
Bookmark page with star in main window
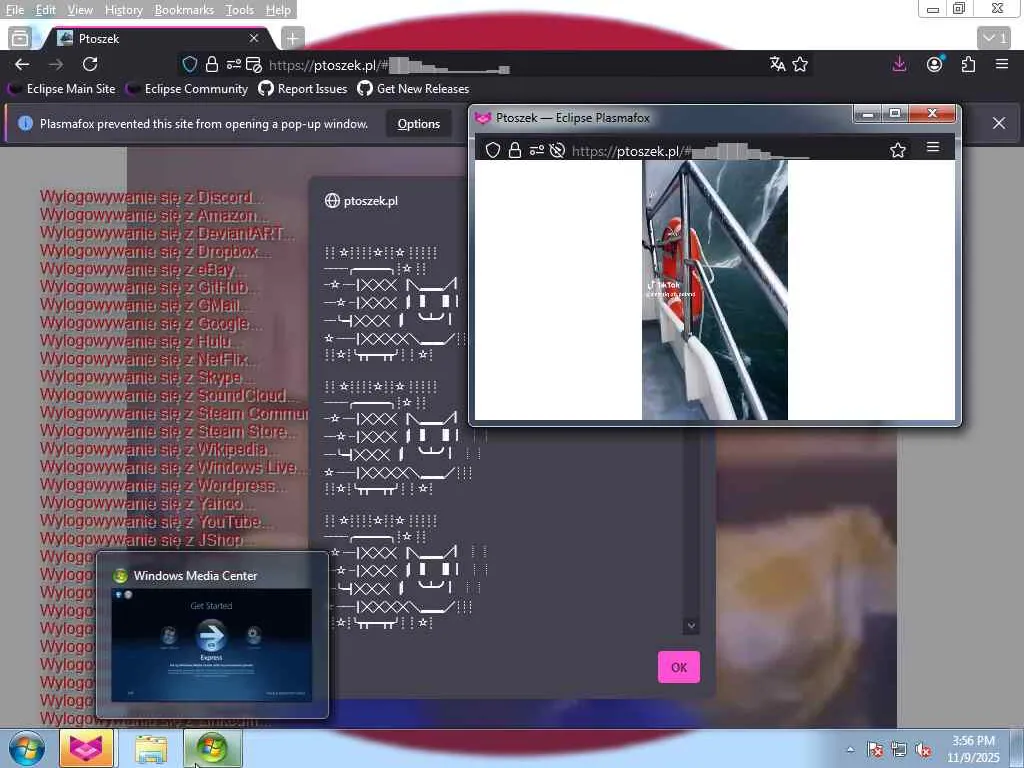(x=800, y=64)
